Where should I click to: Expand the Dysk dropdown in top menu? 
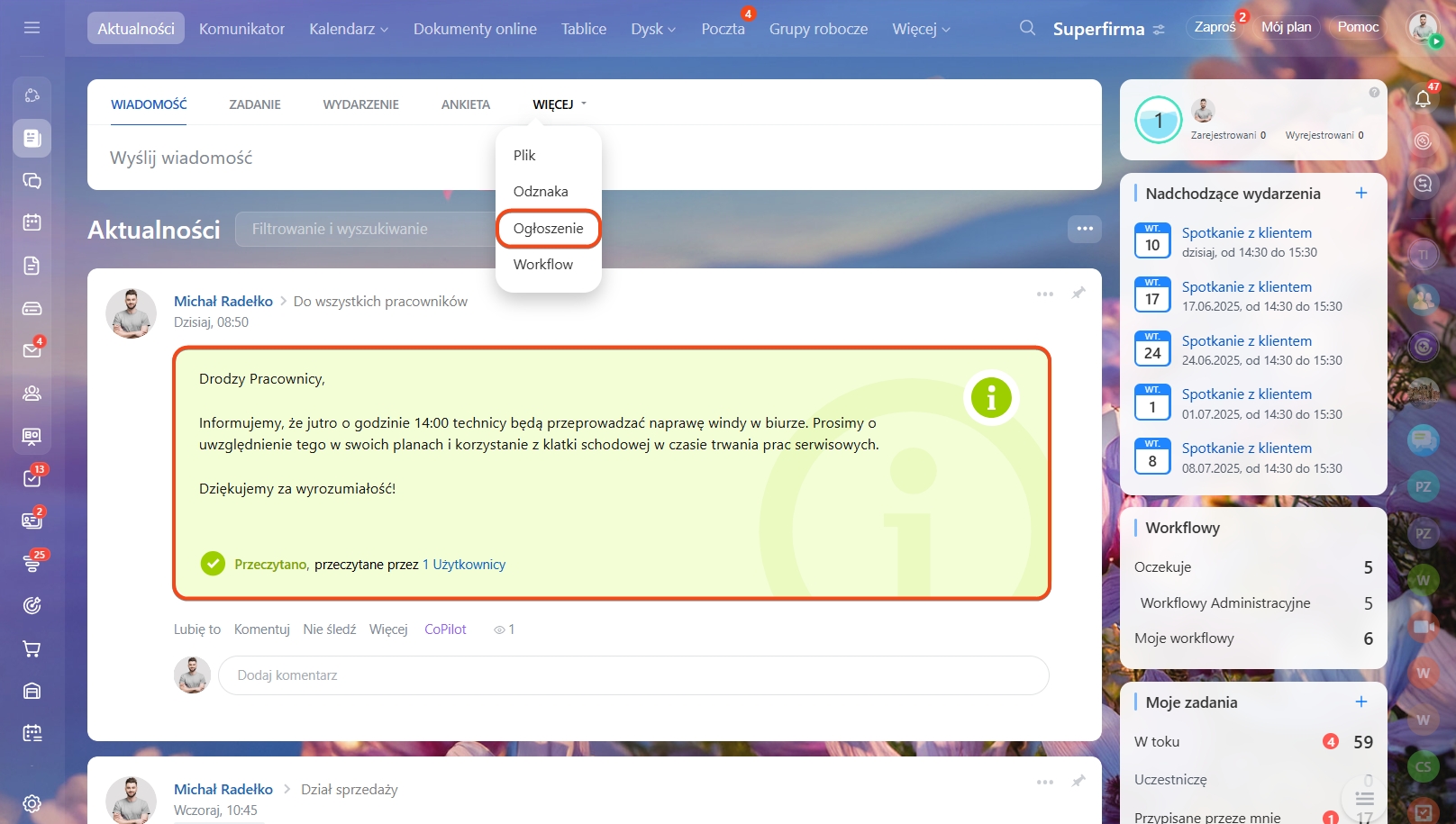click(653, 29)
